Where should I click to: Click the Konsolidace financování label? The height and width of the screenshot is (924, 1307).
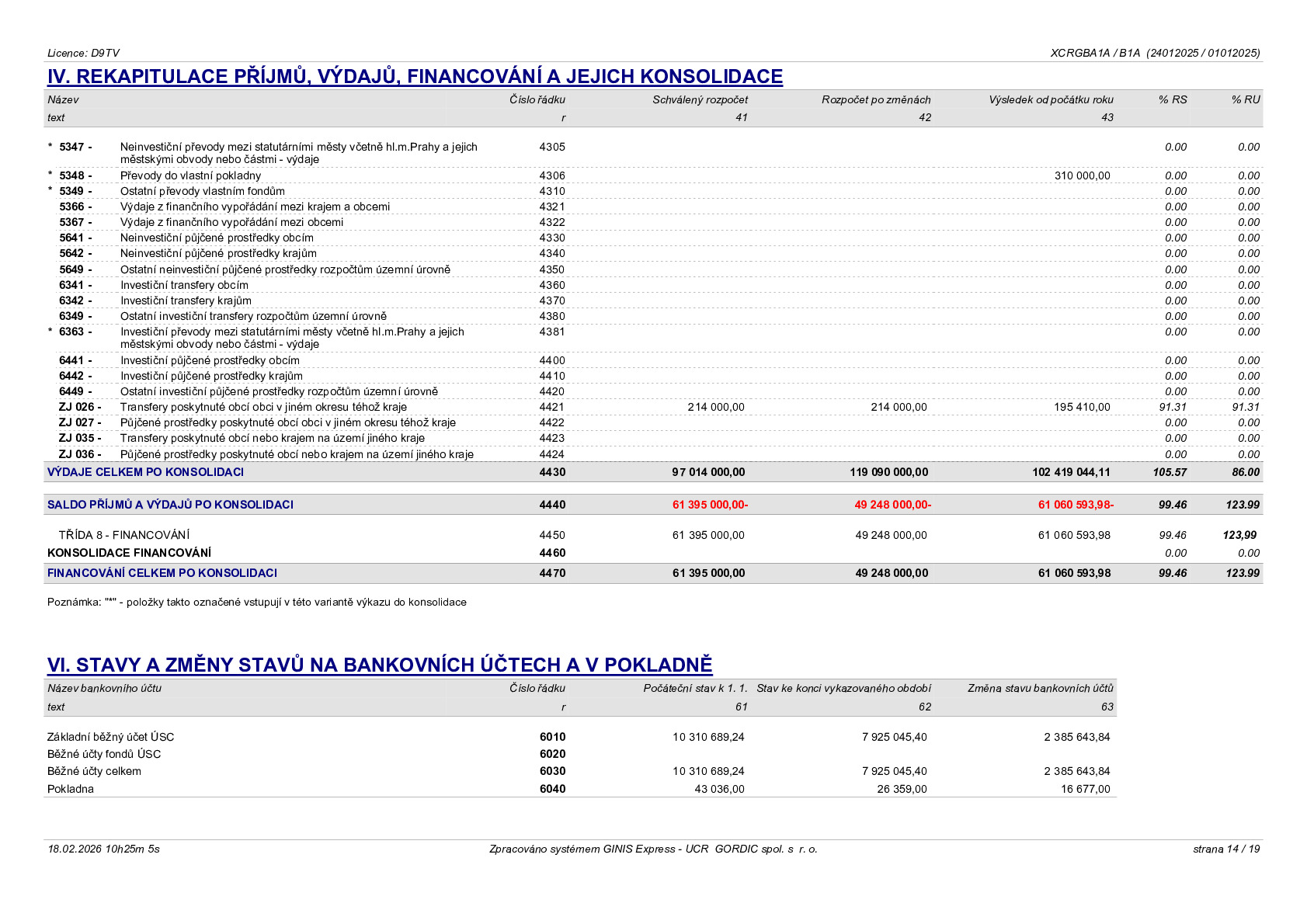coord(129,553)
